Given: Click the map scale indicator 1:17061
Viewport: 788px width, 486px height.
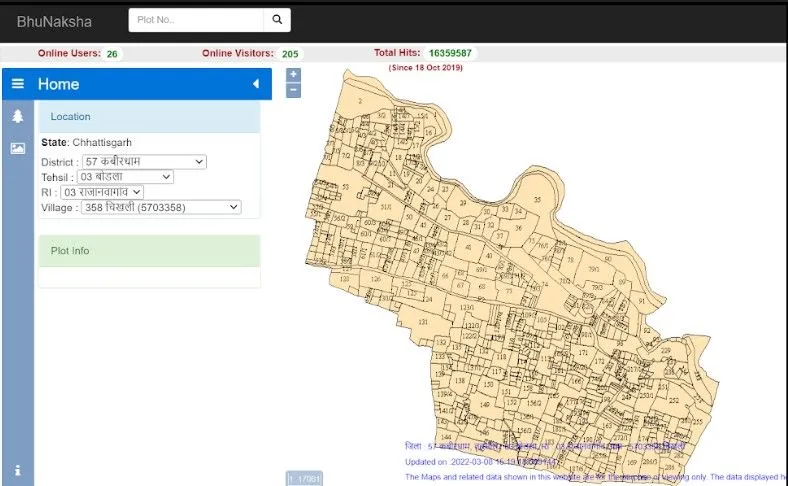Looking at the screenshot, I should tap(304, 478).
